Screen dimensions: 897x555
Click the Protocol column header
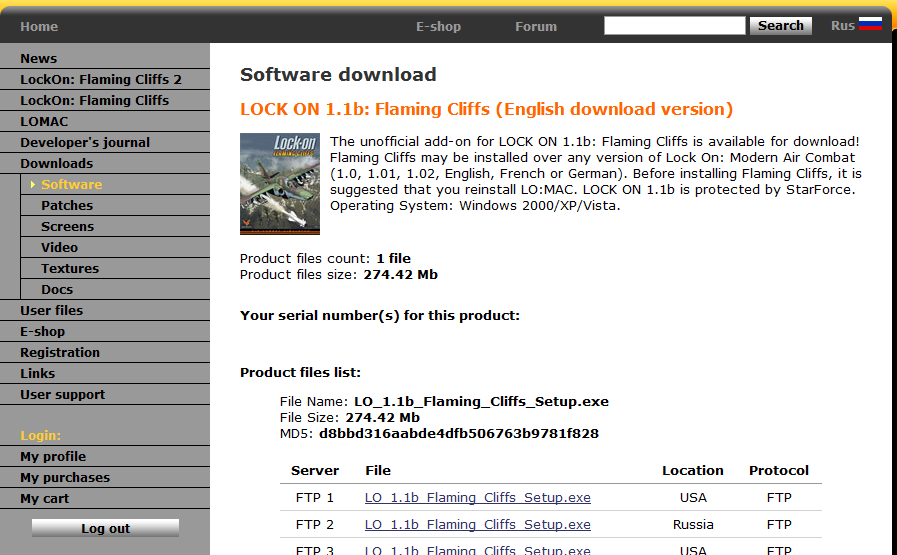[779, 470]
